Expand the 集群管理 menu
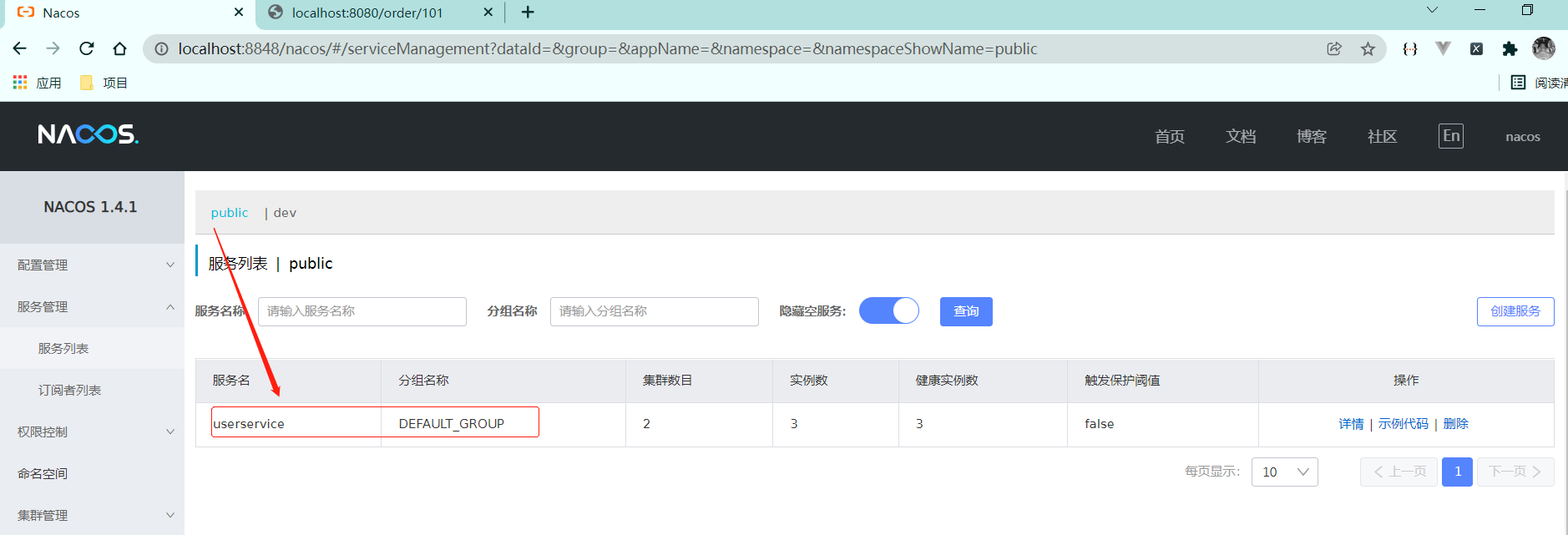 point(92,515)
